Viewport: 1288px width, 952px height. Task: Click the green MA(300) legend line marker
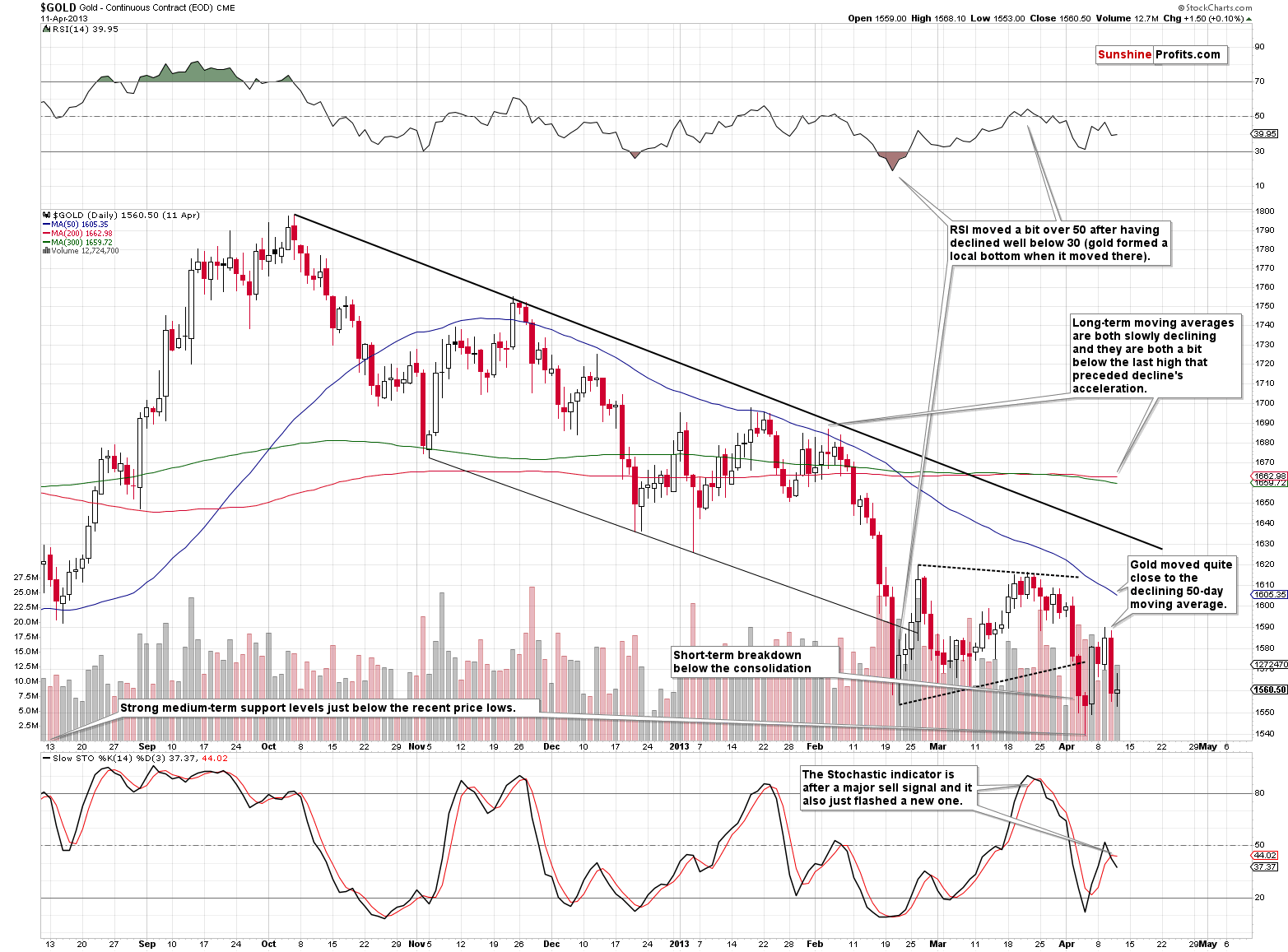click(46, 243)
